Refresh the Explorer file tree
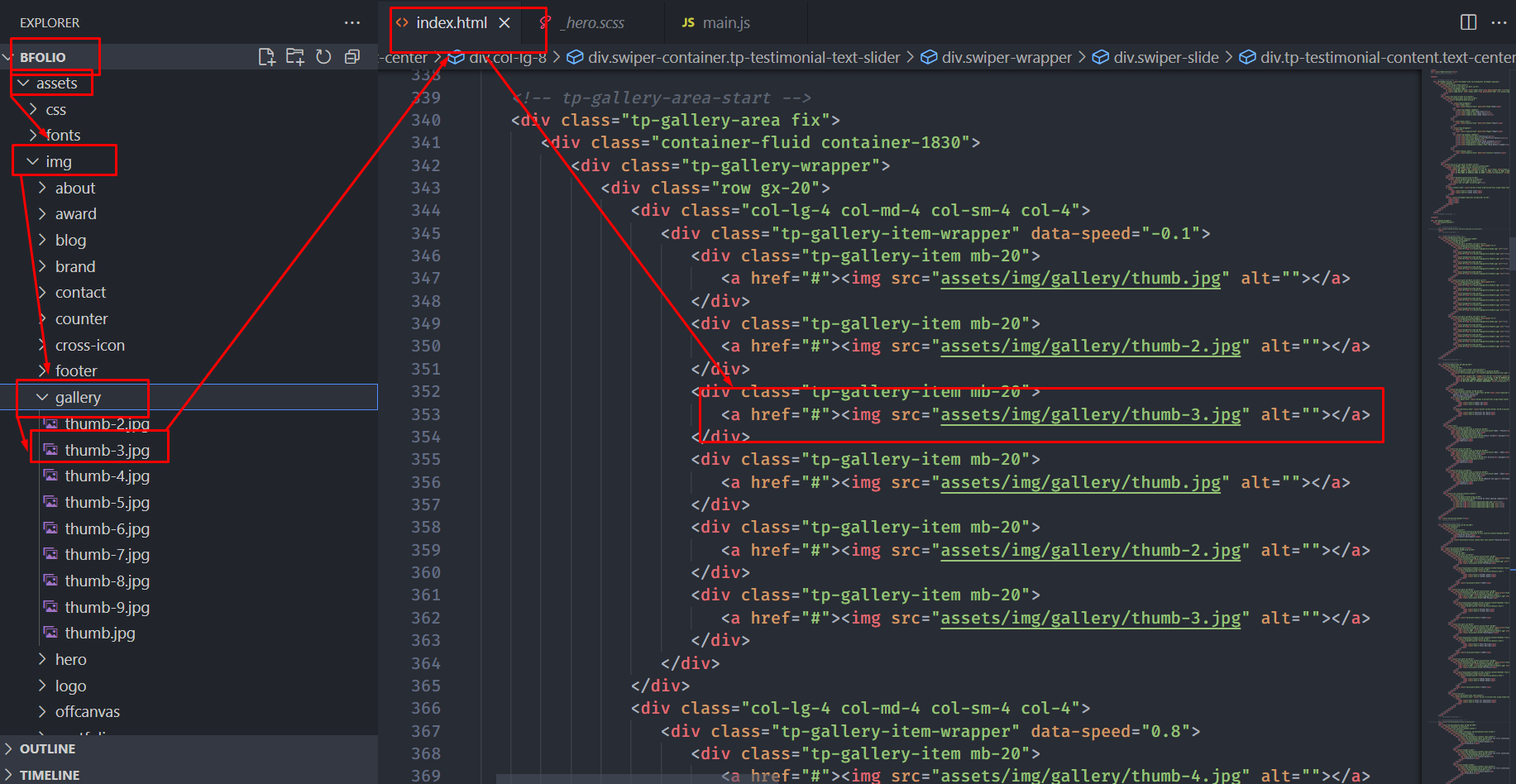 [323, 57]
